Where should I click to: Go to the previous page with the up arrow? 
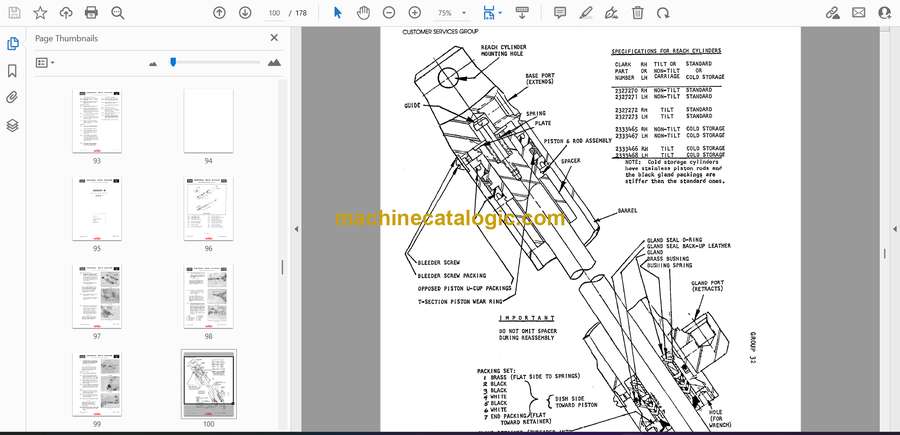pyautogui.click(x=219, y=13)
